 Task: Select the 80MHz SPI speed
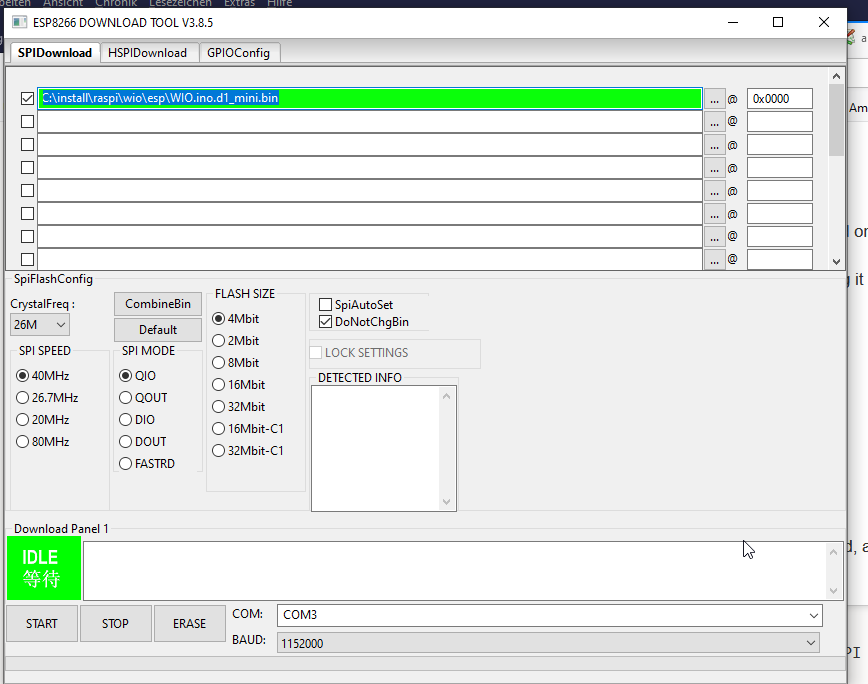click(22, 441)
